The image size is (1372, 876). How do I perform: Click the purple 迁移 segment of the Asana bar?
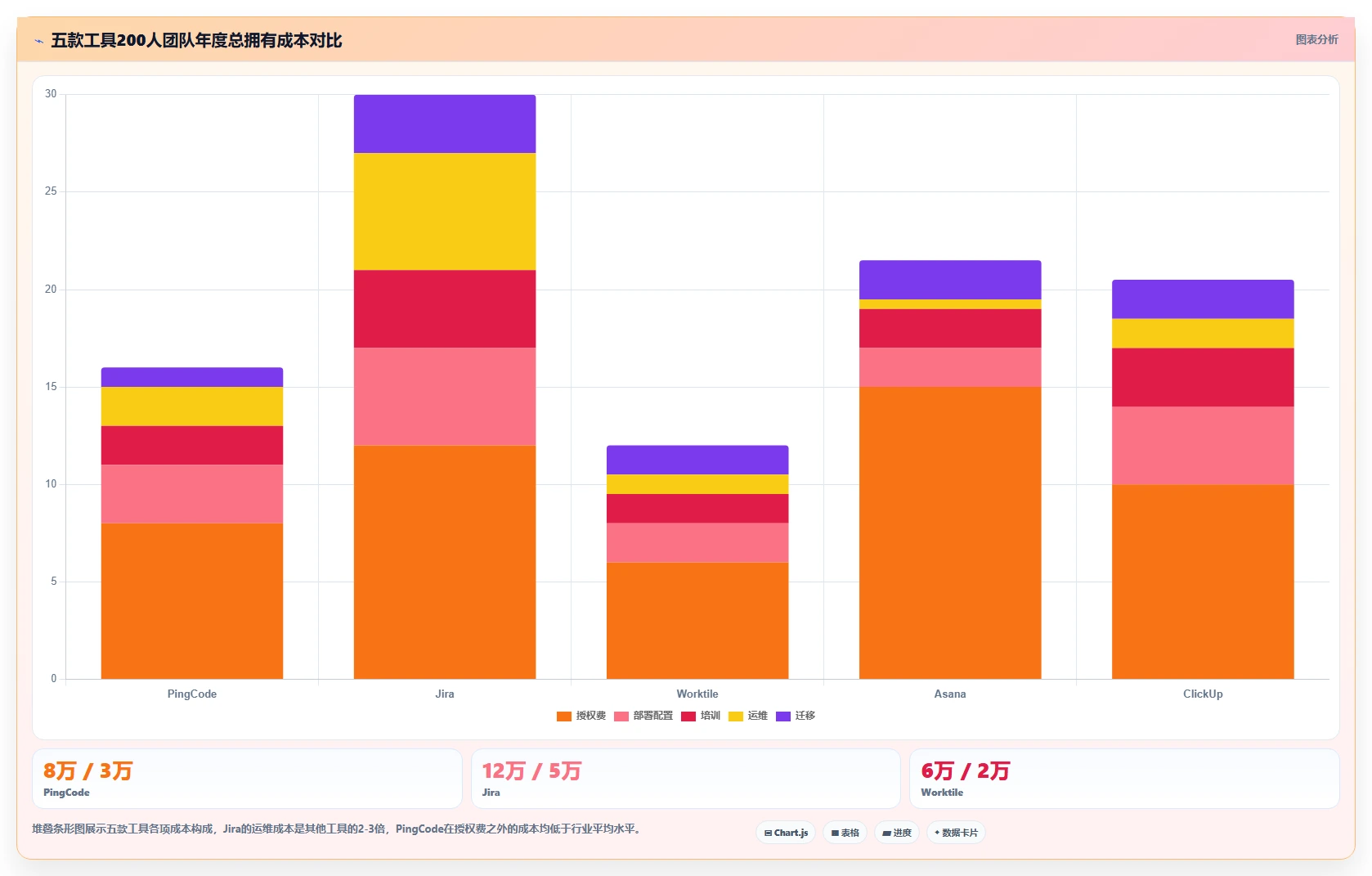(x=950, y=280)
